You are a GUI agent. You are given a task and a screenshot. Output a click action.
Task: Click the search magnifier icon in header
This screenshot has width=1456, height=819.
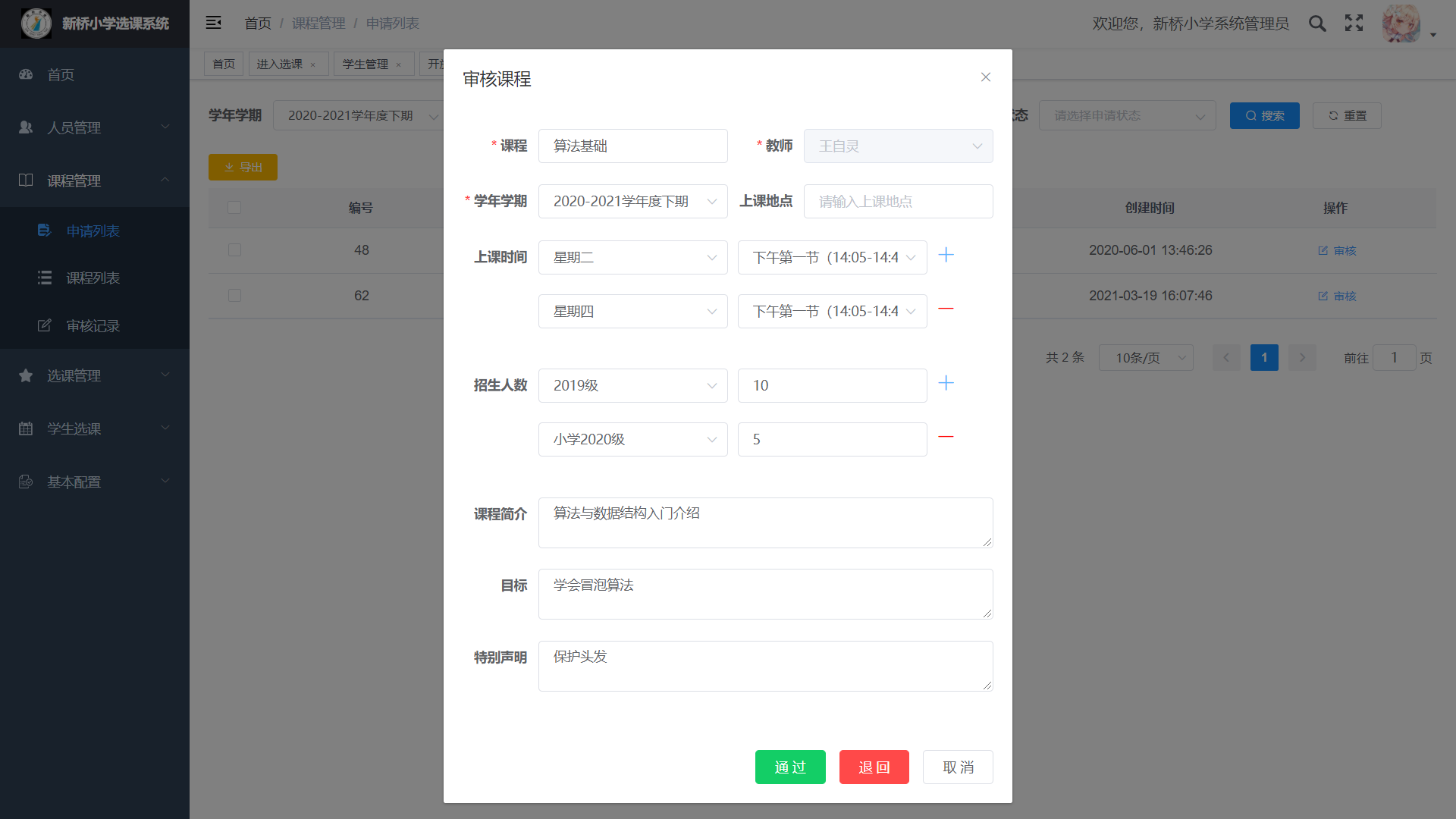(1317, 24)
